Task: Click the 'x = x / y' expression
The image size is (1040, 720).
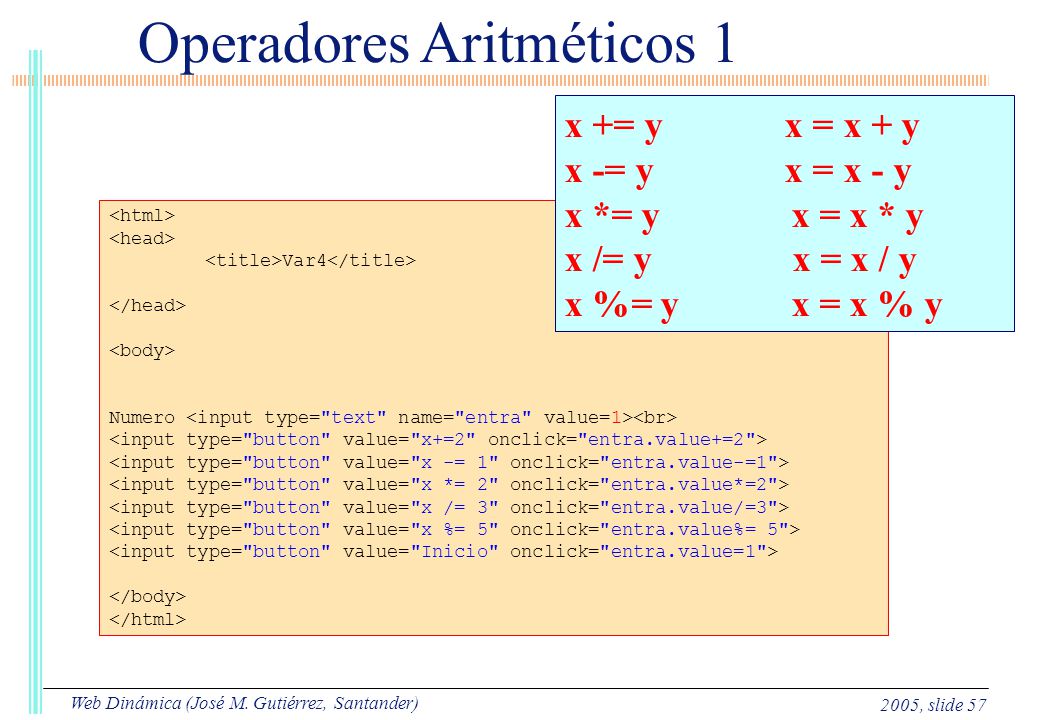Action: pyautogui.click(x=854, y=261)
